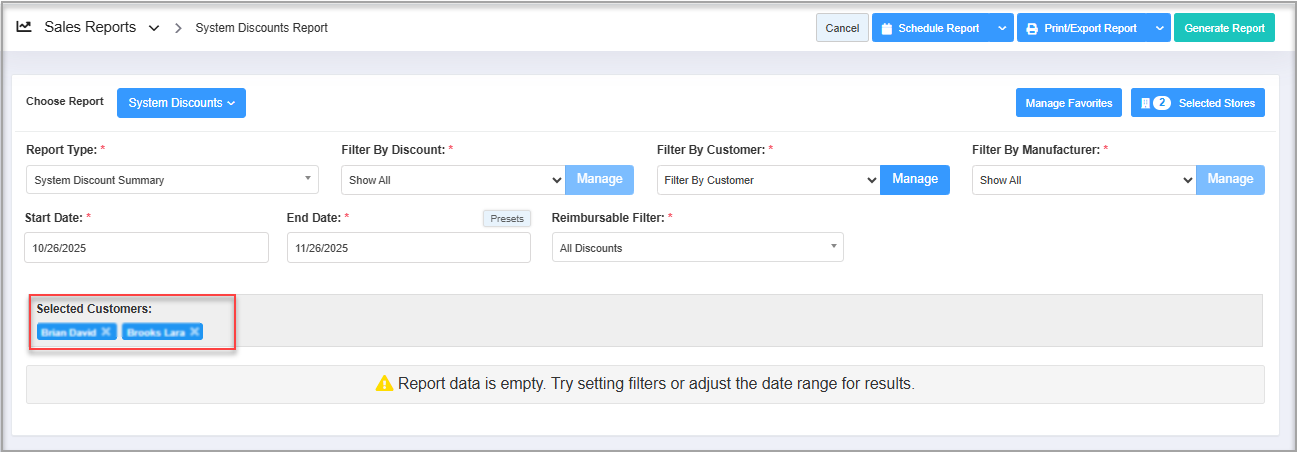Open the Report Type dropdown
1297x452 pixels.
(172, 180)
